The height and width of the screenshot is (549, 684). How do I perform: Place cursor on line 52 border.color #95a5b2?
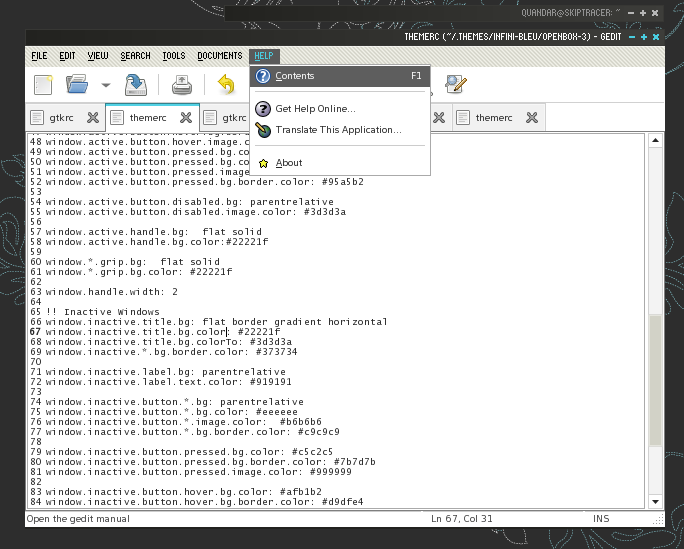point(204,182)
